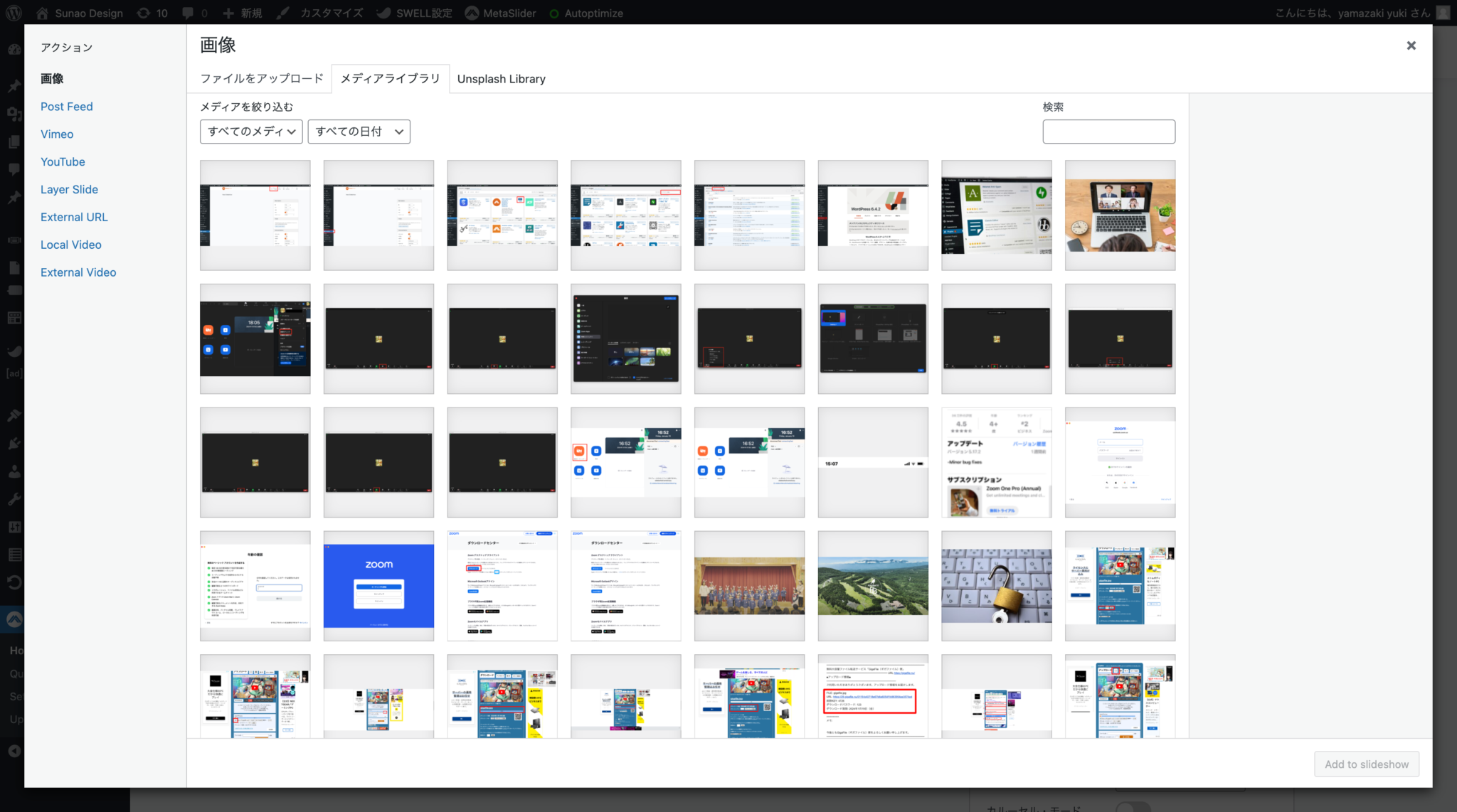
Task: Click the Autoptimize circle icon
Action: pyautogui.click(x=554, y=13)
